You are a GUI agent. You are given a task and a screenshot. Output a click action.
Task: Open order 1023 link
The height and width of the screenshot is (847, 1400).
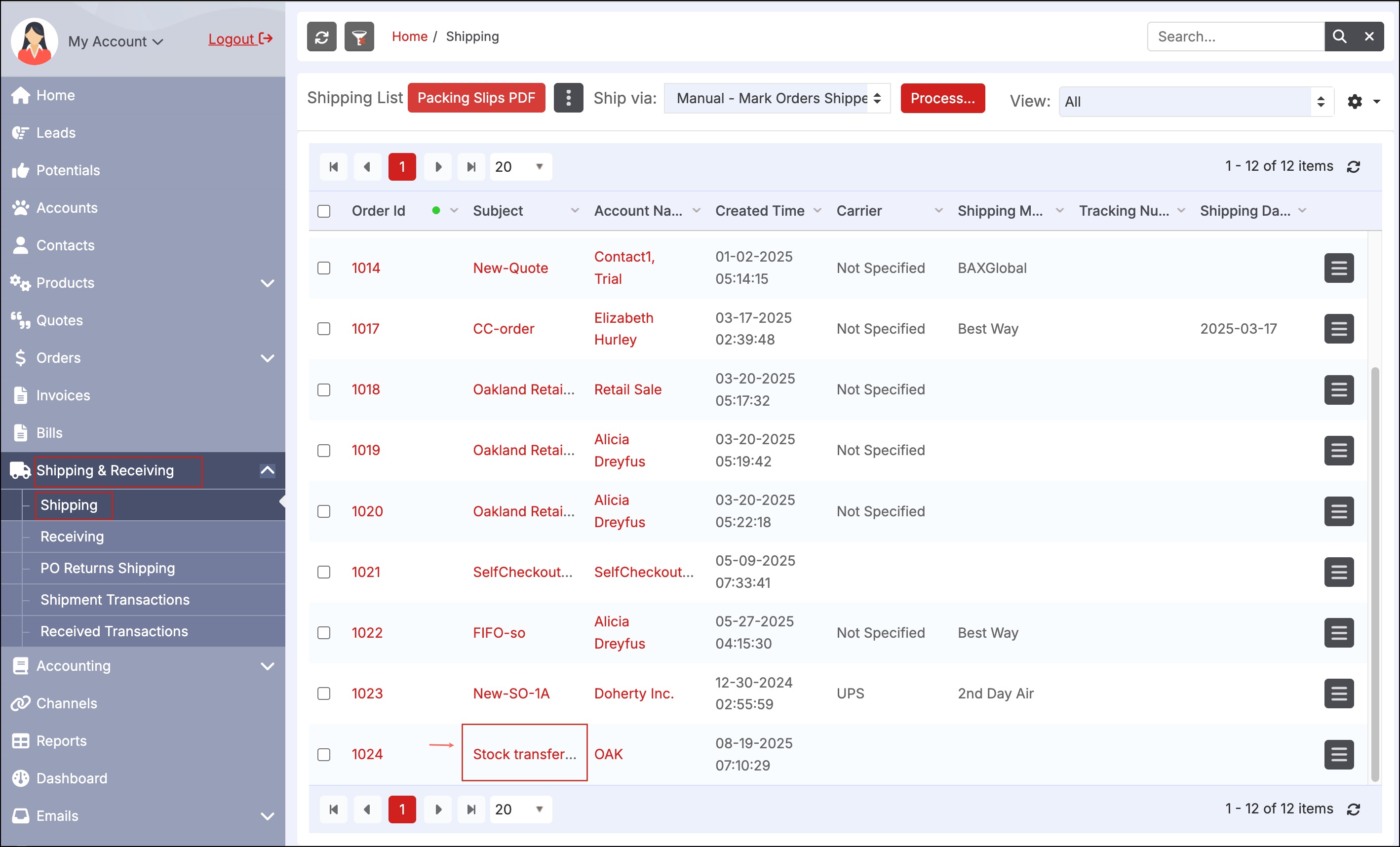(x=367, y=693)
